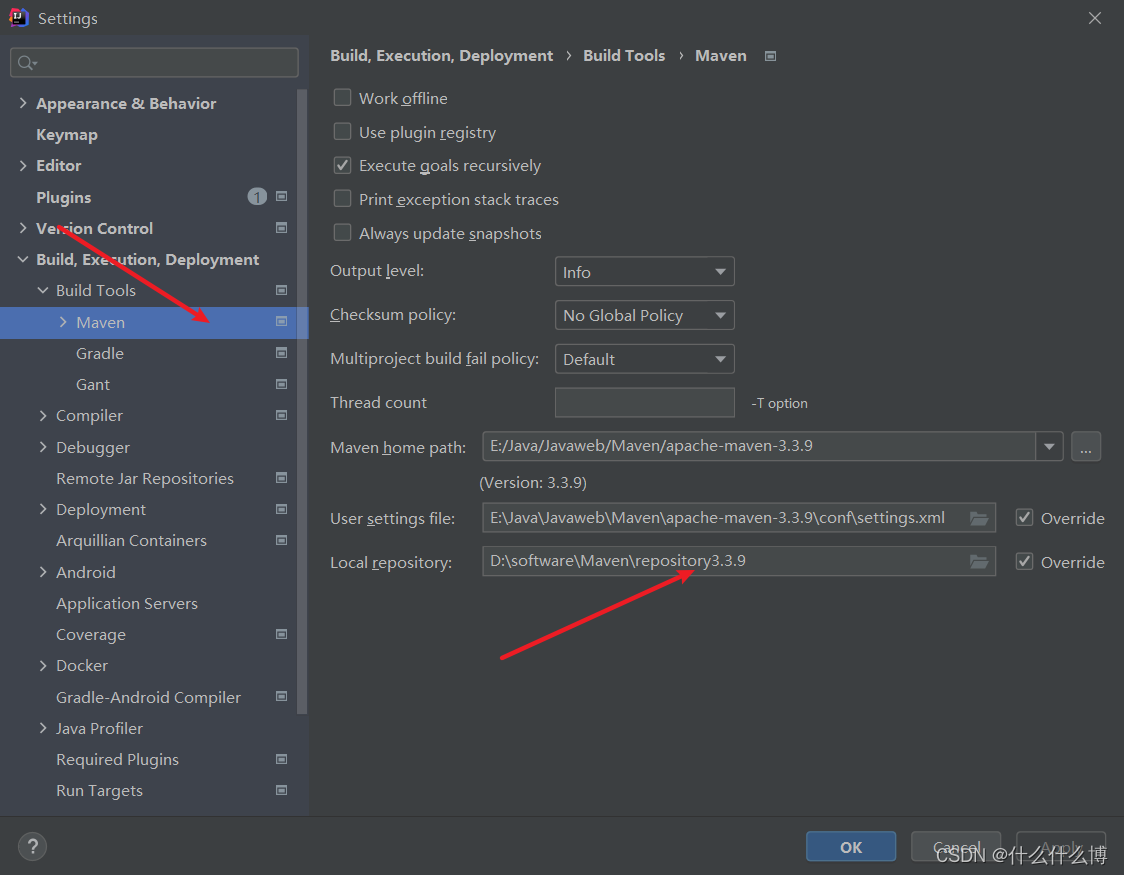Click the Local repository path field
Viewport: 1124px width, 875px height.
[739, 561]
